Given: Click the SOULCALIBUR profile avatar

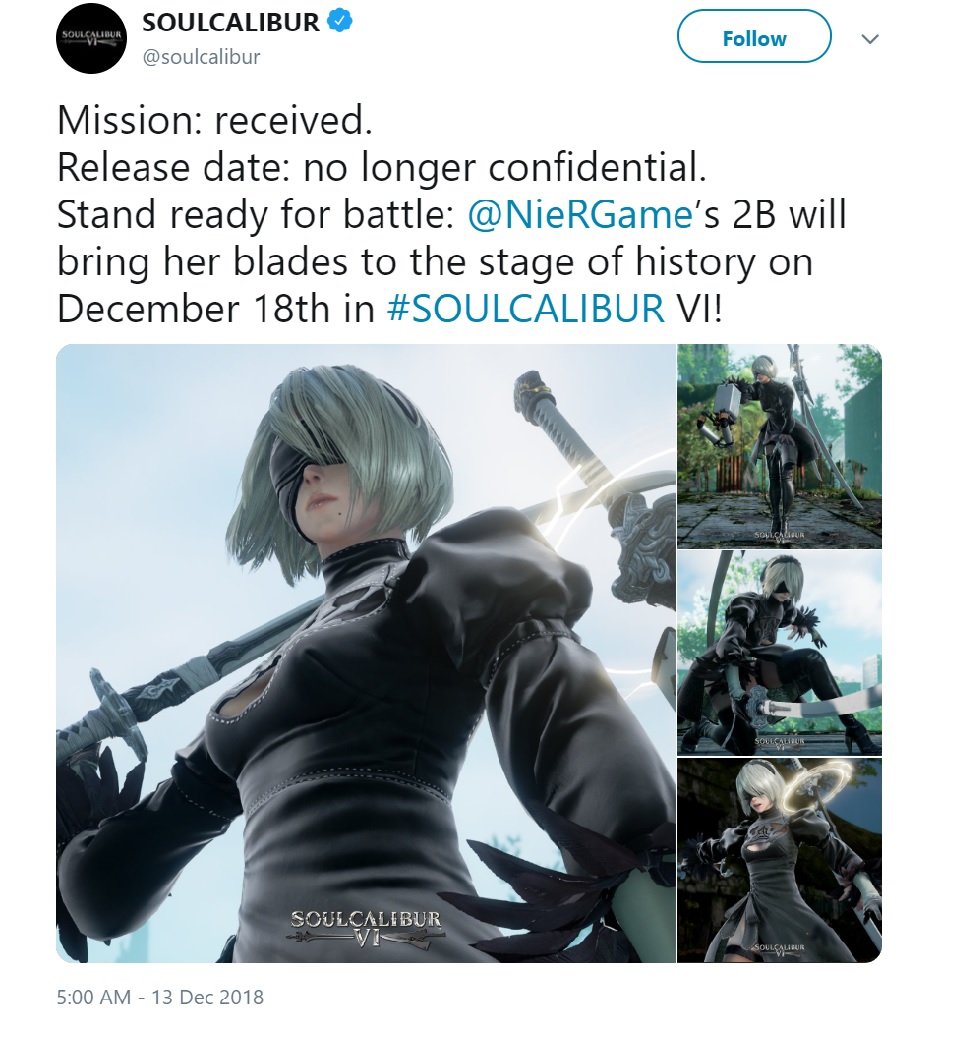Looking at the screenshot, I should [91, 39].
